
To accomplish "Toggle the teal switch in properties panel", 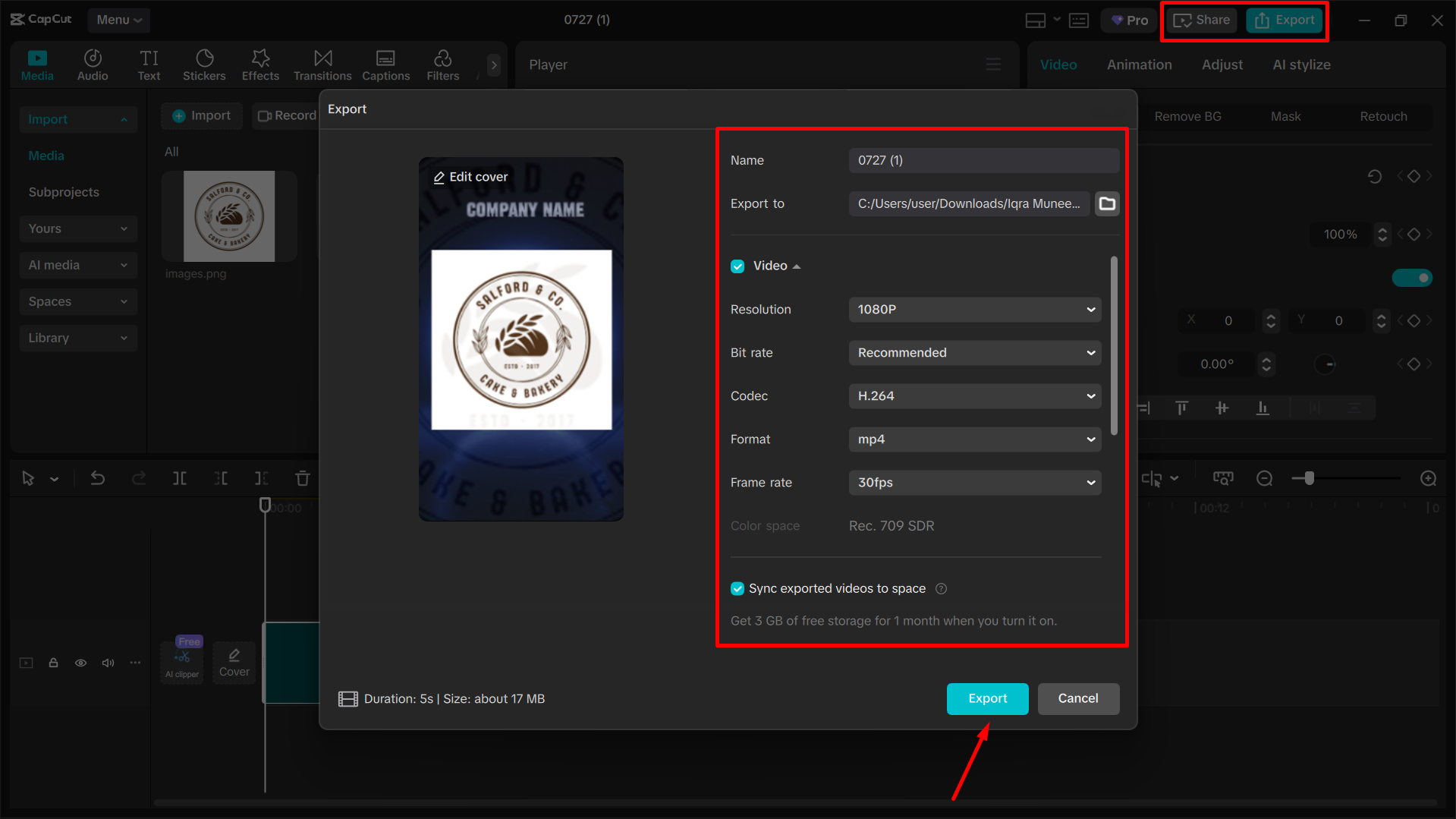I will [x=1412, y=278].
